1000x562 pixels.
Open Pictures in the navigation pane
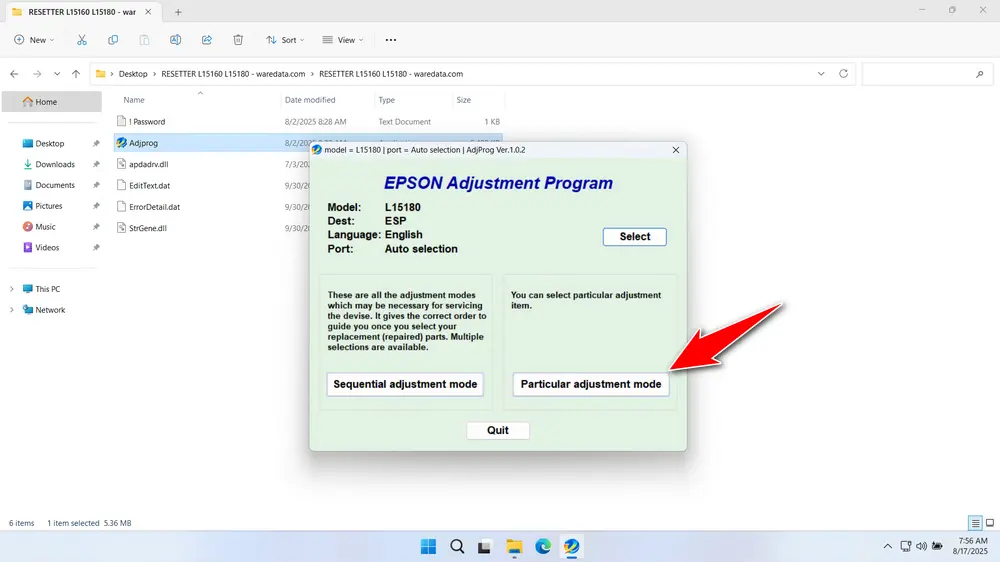point(48,206)
